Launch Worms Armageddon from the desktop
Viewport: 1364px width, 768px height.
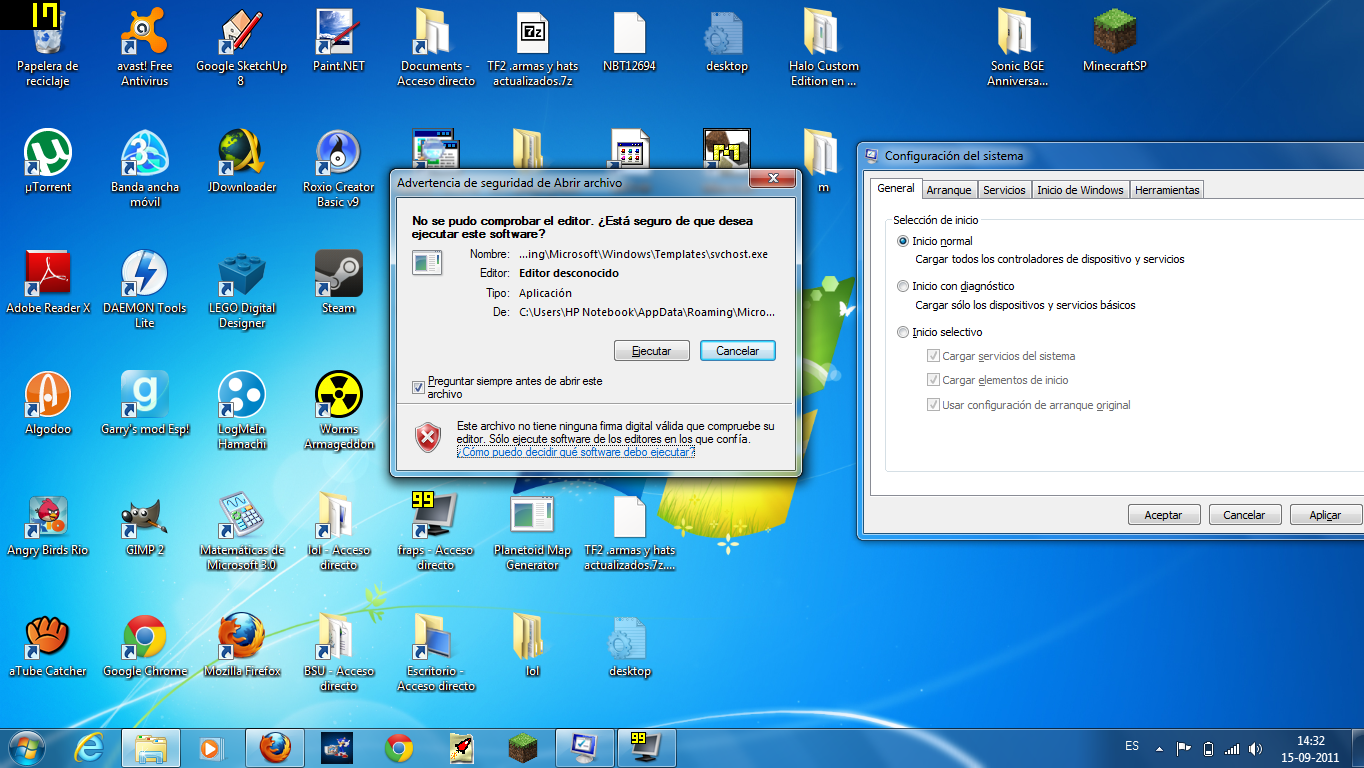(339, 410)
